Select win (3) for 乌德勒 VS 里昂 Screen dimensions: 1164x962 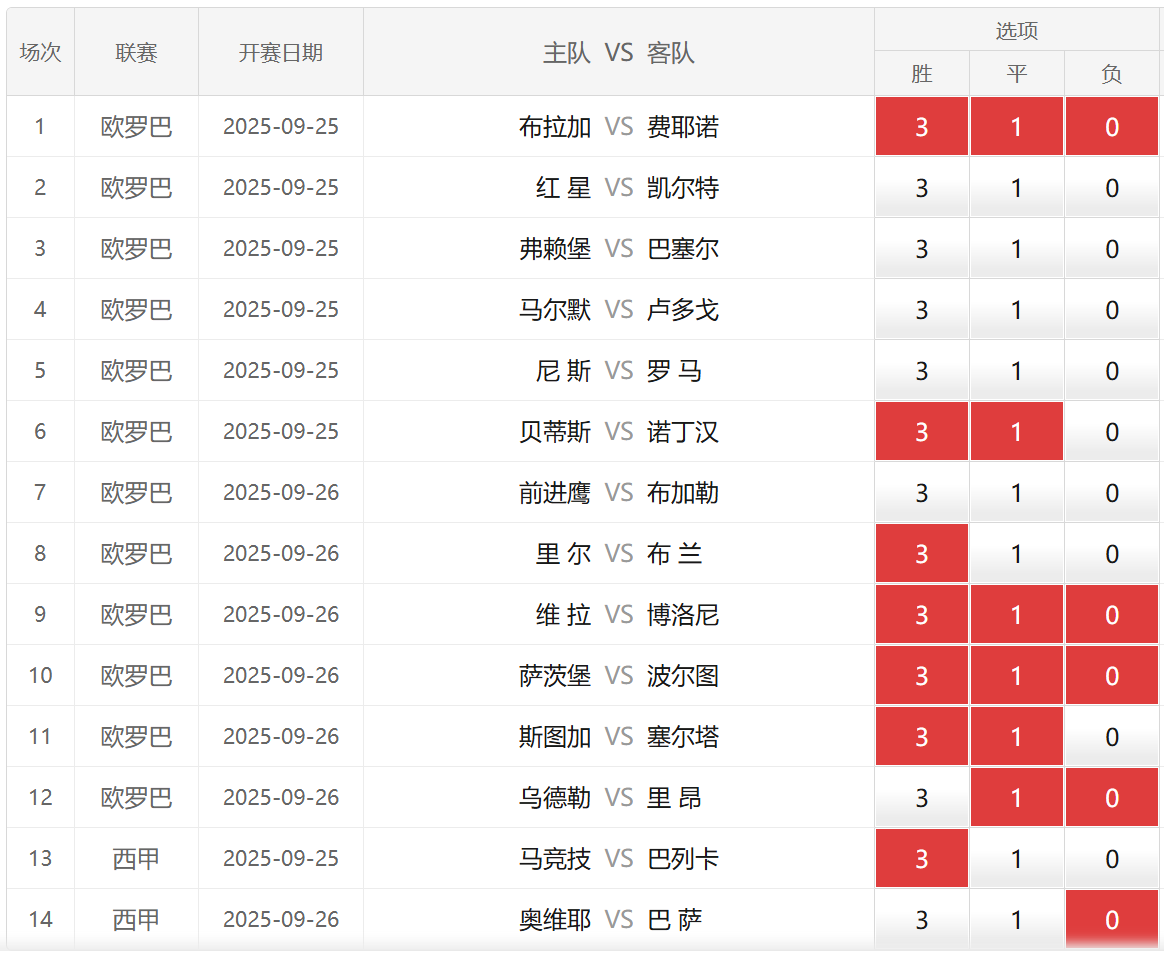[x=921, y=798]
